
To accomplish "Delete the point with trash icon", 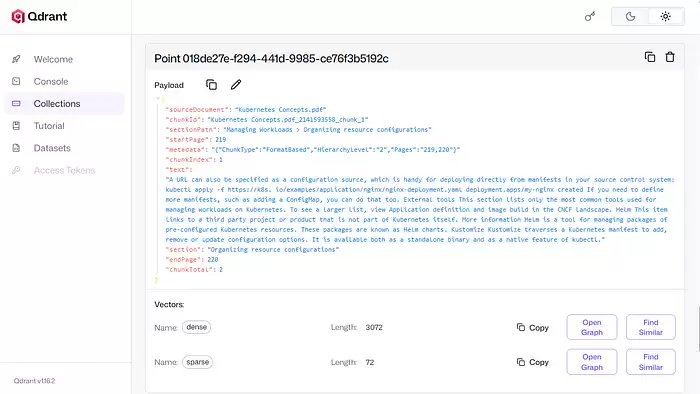I will click(x=670, y=57).
